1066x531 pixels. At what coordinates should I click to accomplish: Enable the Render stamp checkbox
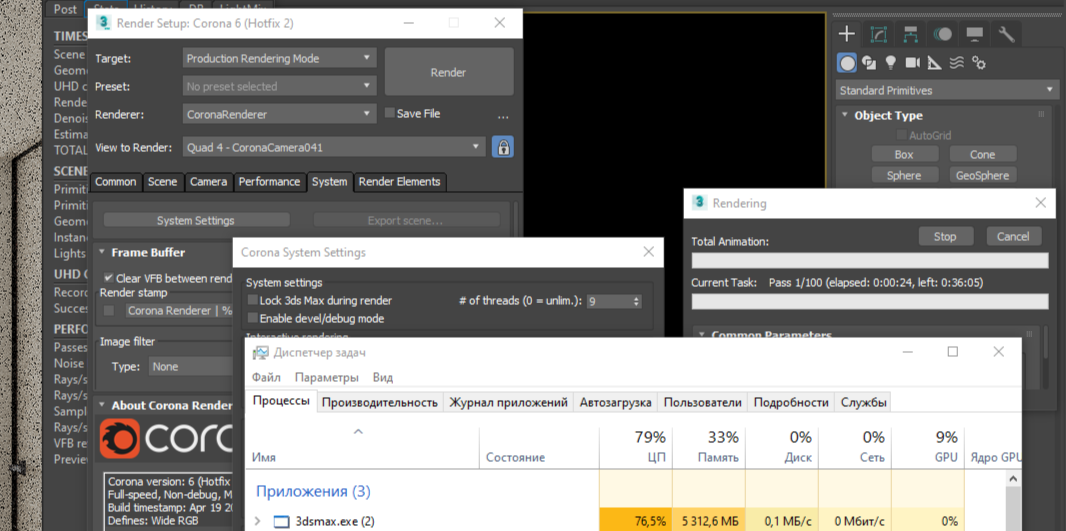(x=109, y=311)
